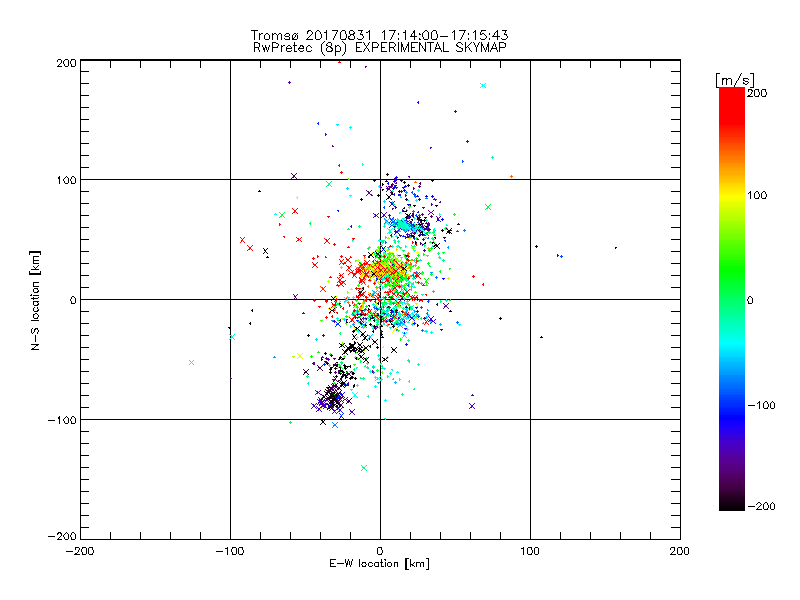The image size is (800, 600).
Task: Click the green X marker near -140 km south
Action: pyautogui.click(x=364, y=468)
